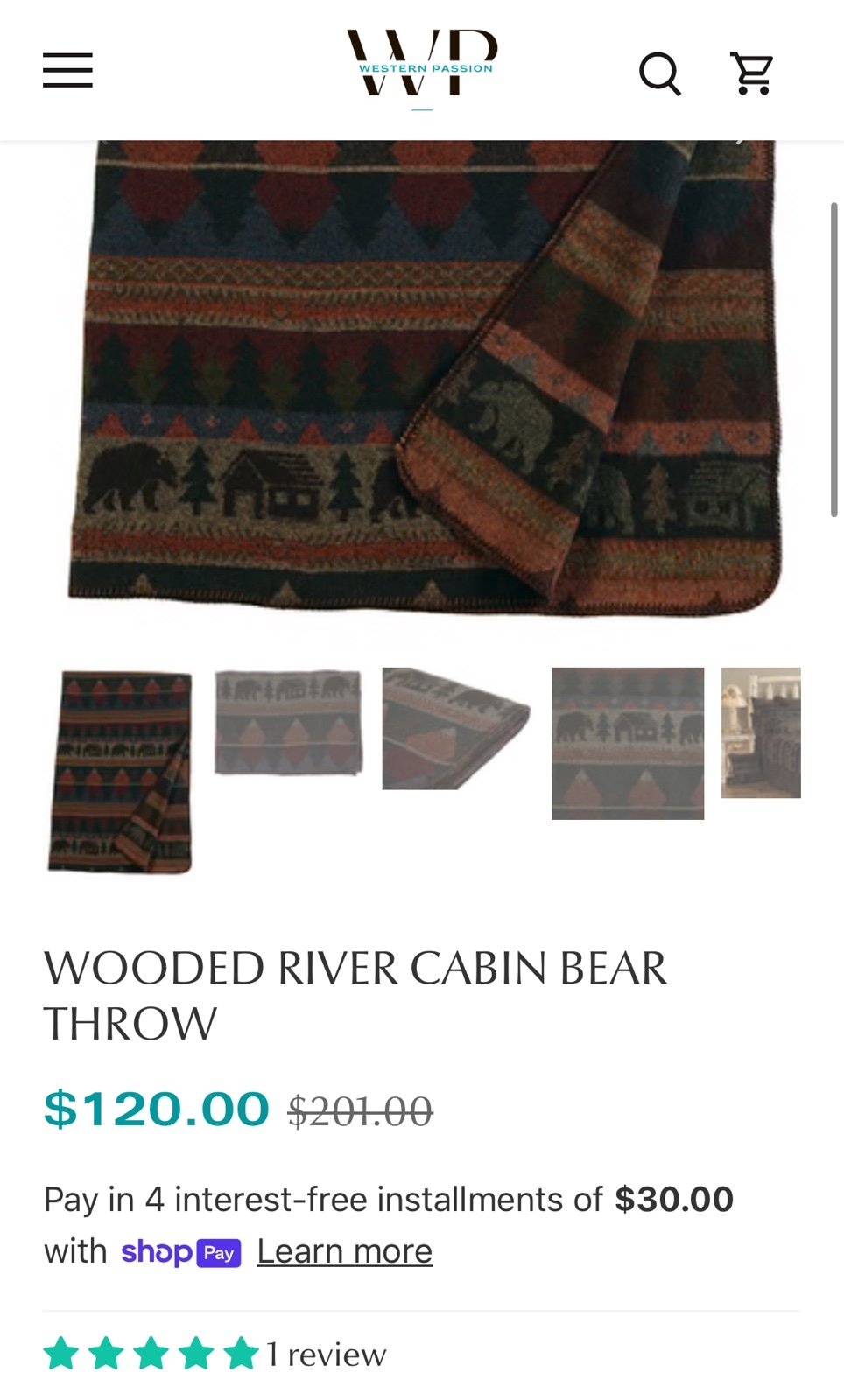Click the $120.00 sale price
This screenshot has height=1400, width=844.
tap(157, 1109)
